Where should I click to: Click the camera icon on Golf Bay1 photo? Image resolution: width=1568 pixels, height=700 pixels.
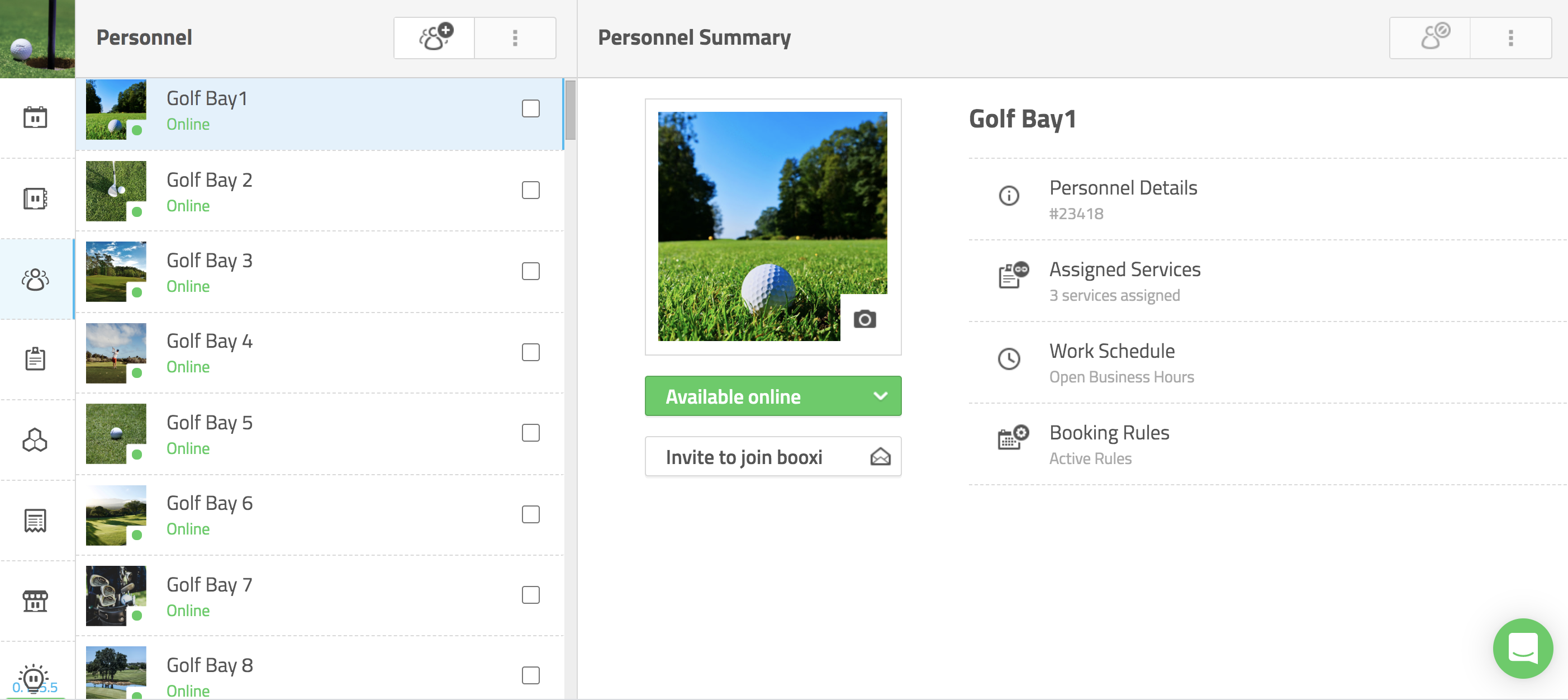[x=865, y=319]
